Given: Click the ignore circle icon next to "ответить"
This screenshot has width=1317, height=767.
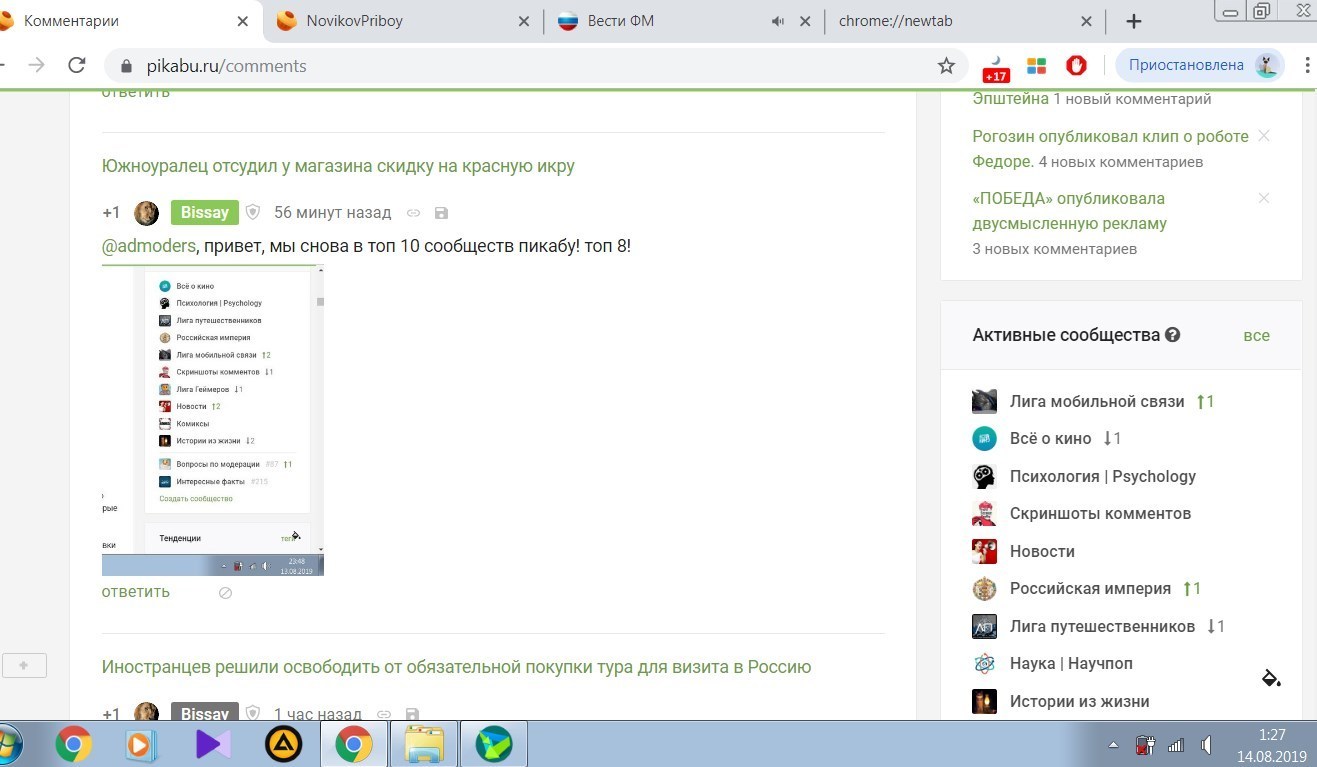Looking at the screenshot, I should 225,593.
